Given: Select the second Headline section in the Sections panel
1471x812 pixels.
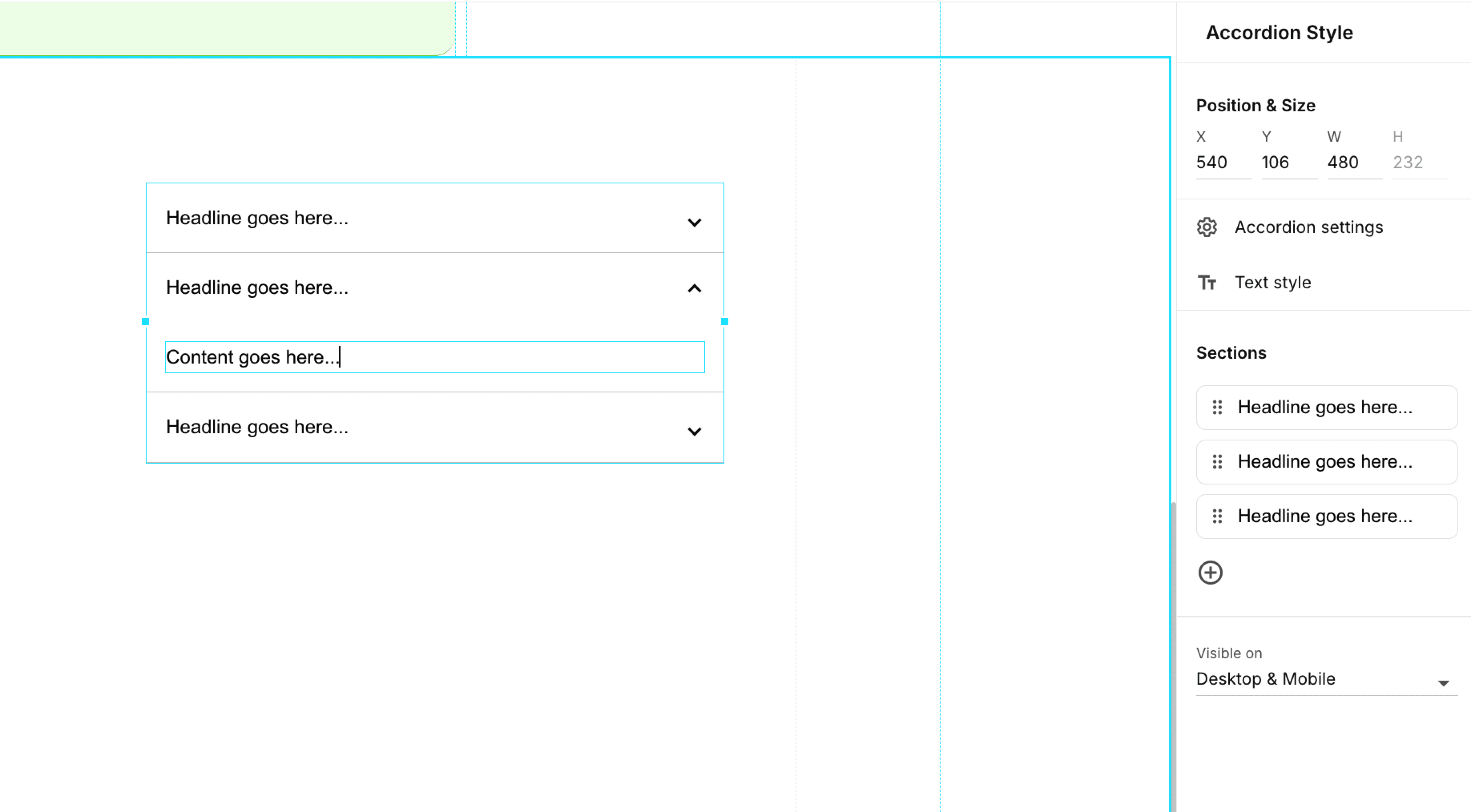Looking at the screenshot, I should pyautogui.click(x=1326, y=462).
